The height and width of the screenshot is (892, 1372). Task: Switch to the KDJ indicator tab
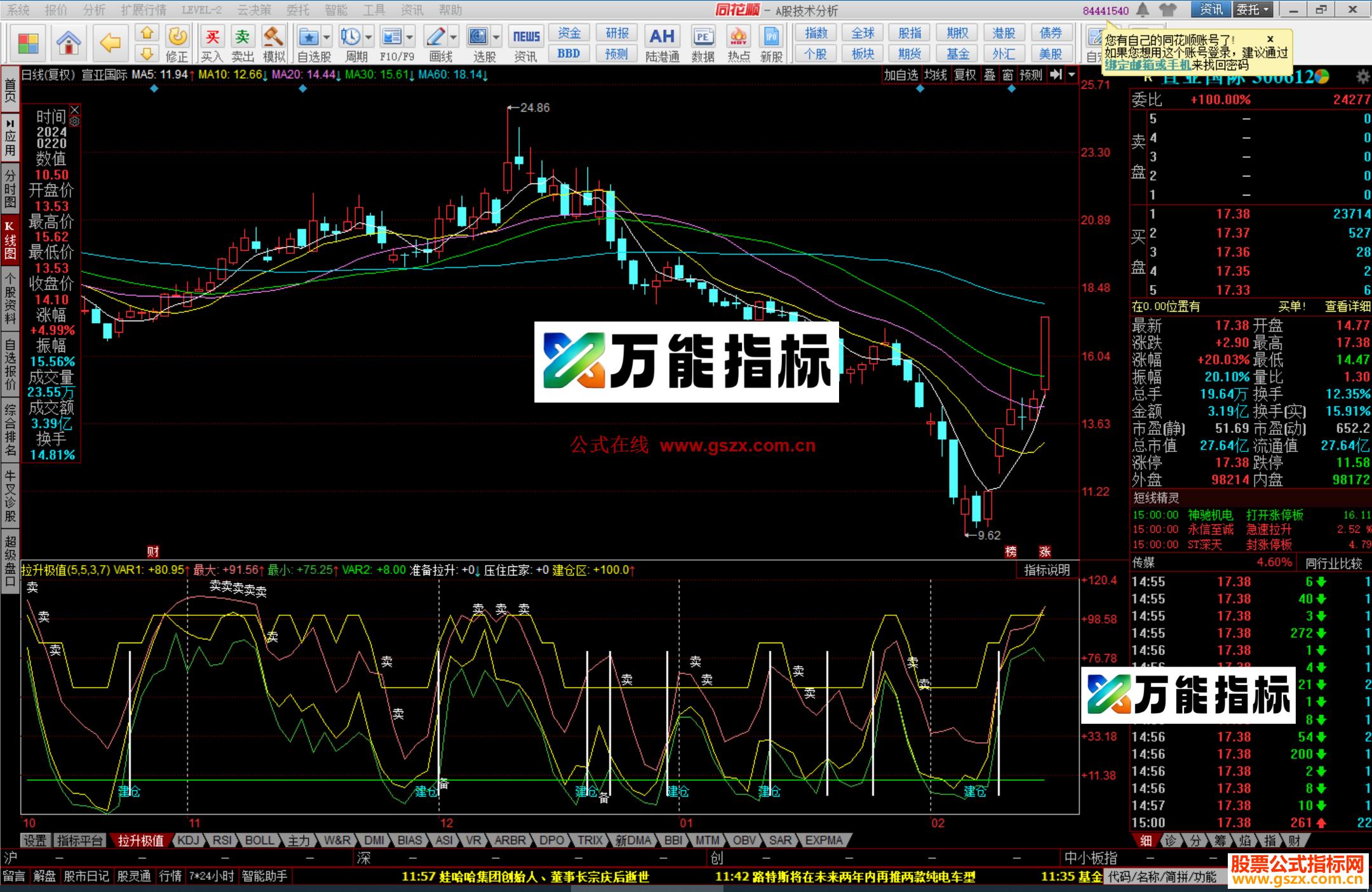coord(188,840)
